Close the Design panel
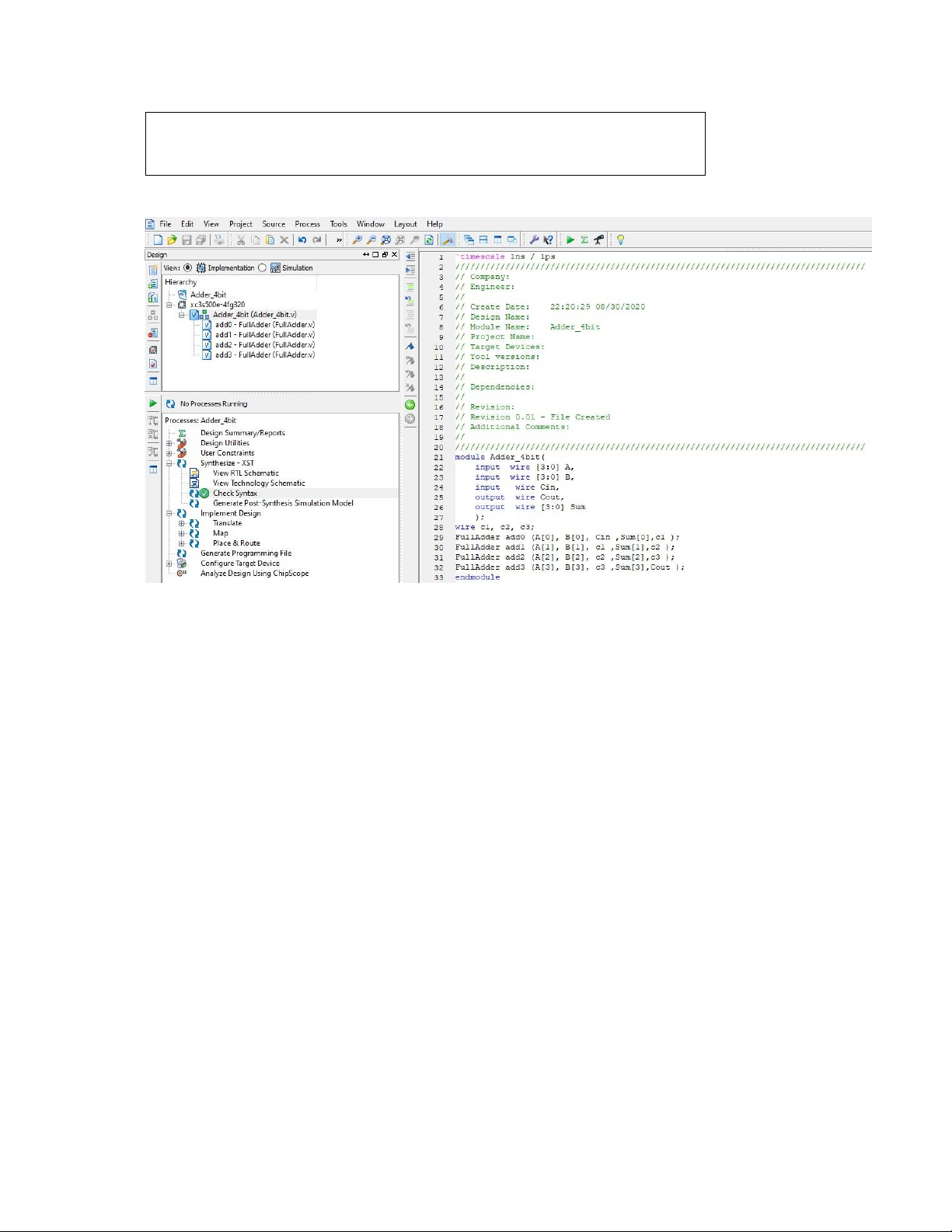952x1232 pixels. [x=395, y=255]
